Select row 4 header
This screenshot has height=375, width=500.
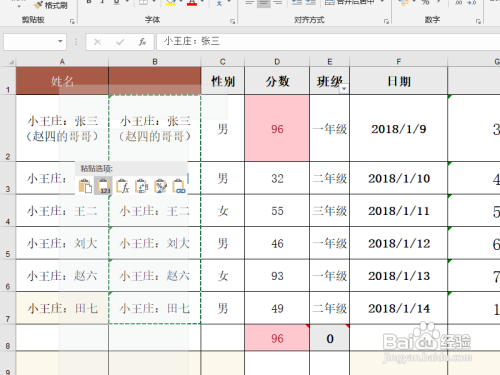(8, 211)
